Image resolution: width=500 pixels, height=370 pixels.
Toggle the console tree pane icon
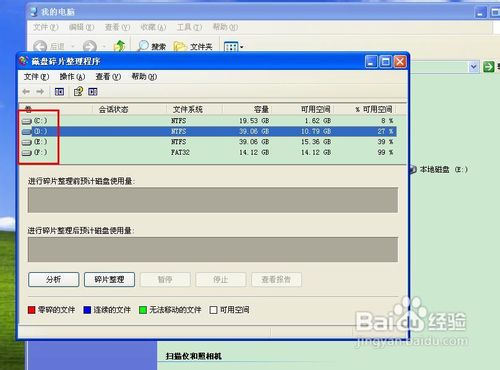point(59,92)
